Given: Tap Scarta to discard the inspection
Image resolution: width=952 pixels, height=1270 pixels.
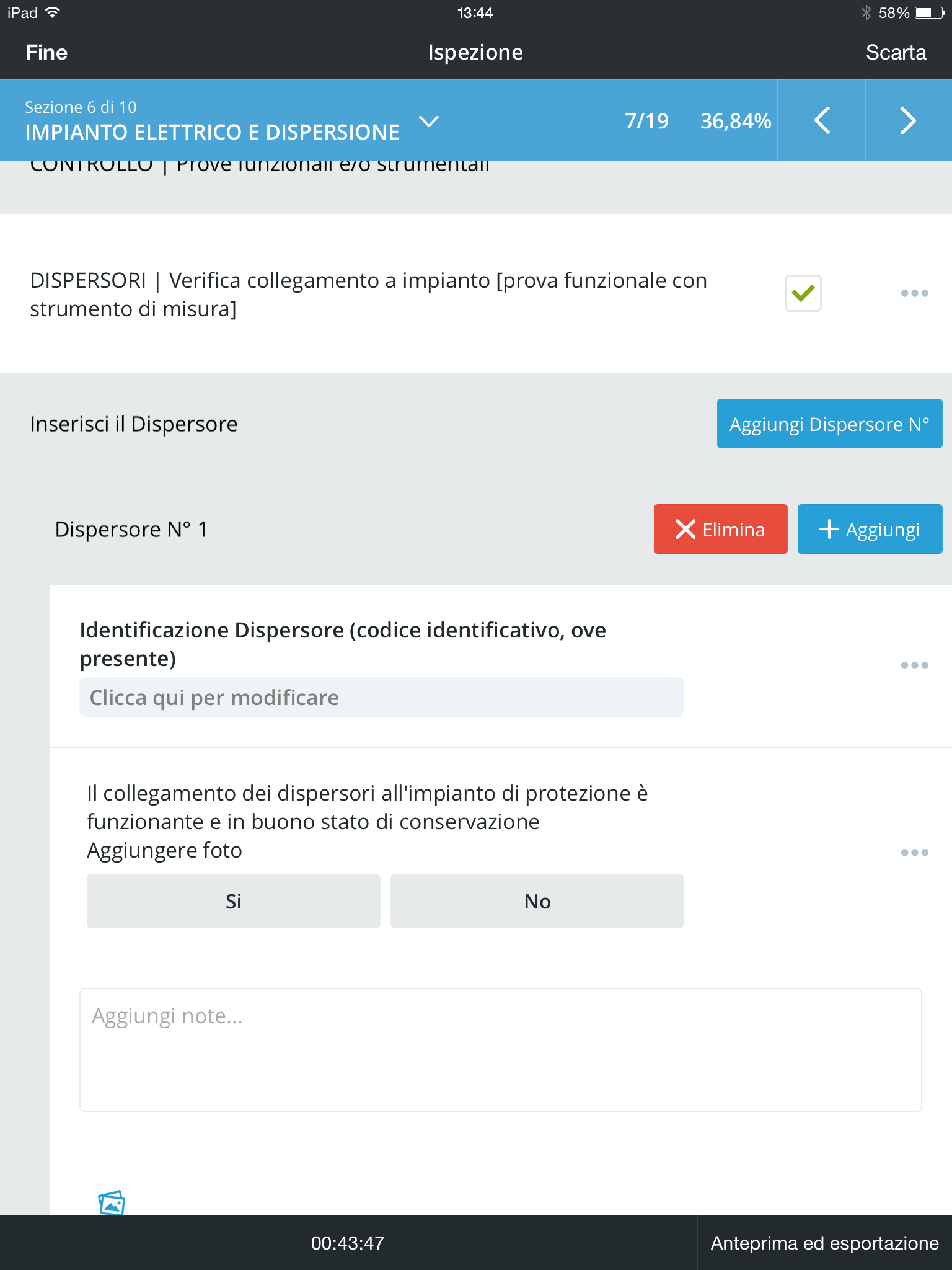Looking at the screenshot, I should tap(896, 53).
